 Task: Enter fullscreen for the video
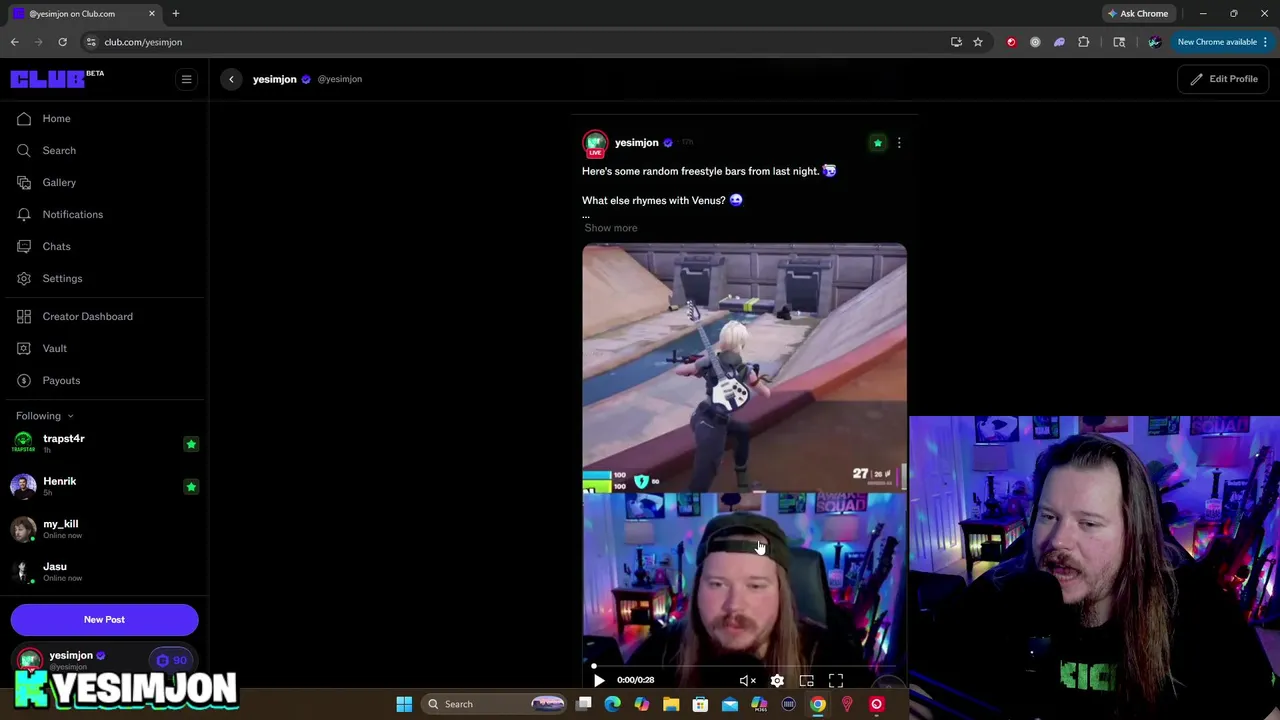(836, 680)
